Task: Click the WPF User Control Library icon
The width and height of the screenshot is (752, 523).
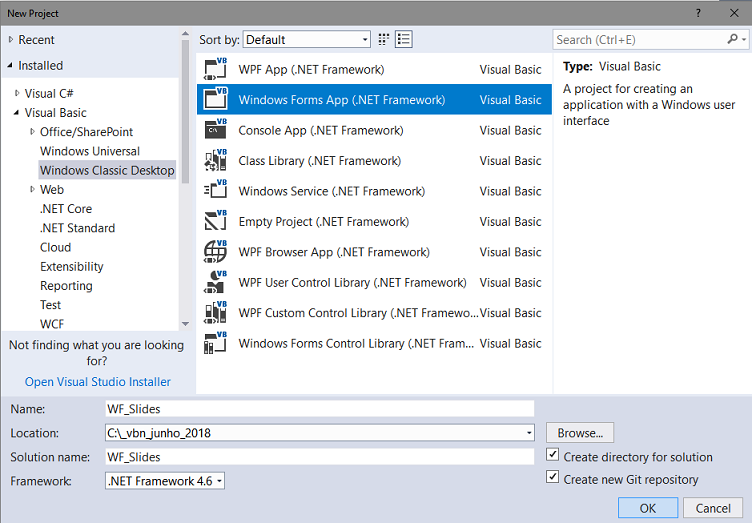Action: [215, 282]
